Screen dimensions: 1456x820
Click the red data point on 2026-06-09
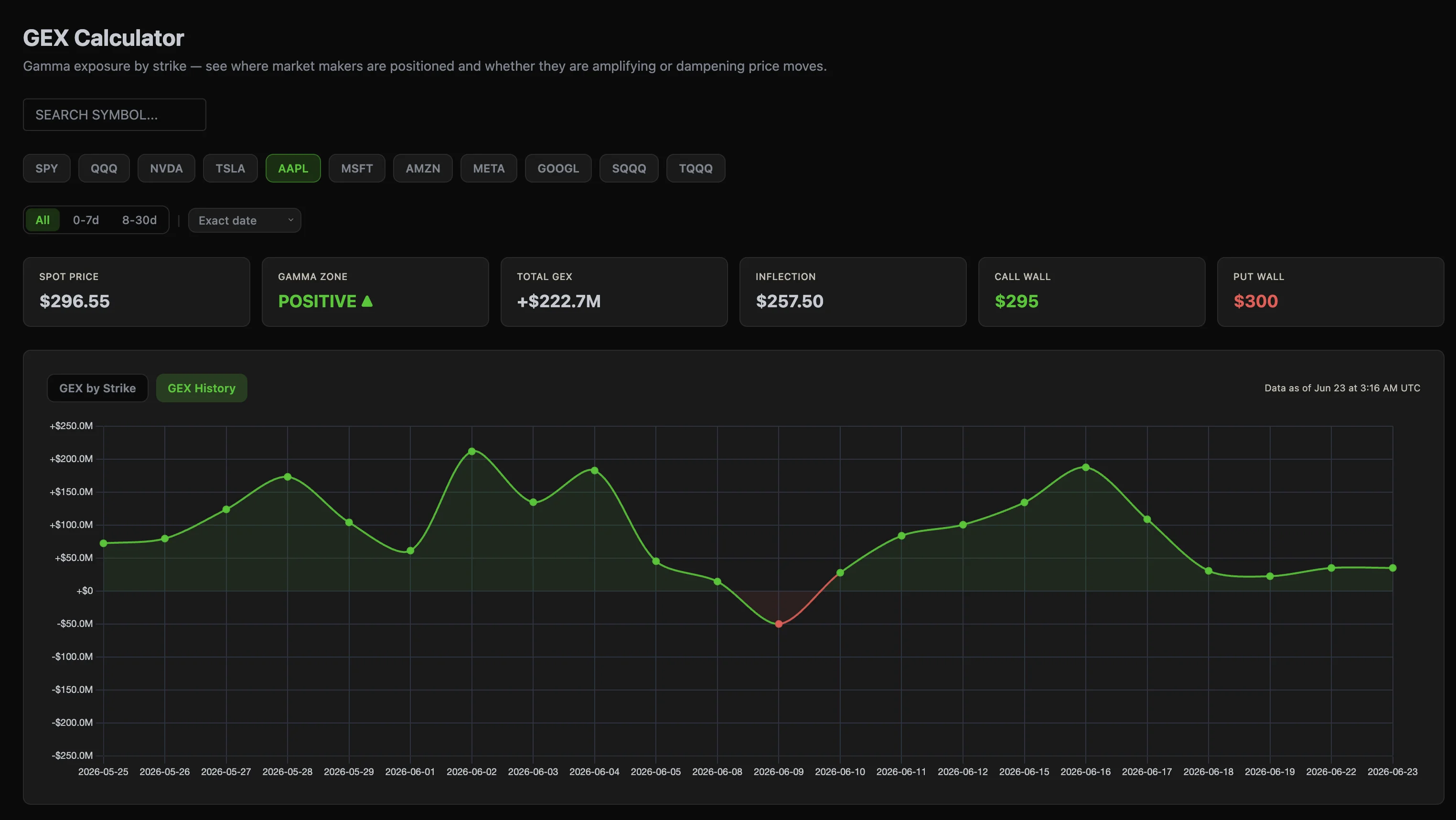778,625
